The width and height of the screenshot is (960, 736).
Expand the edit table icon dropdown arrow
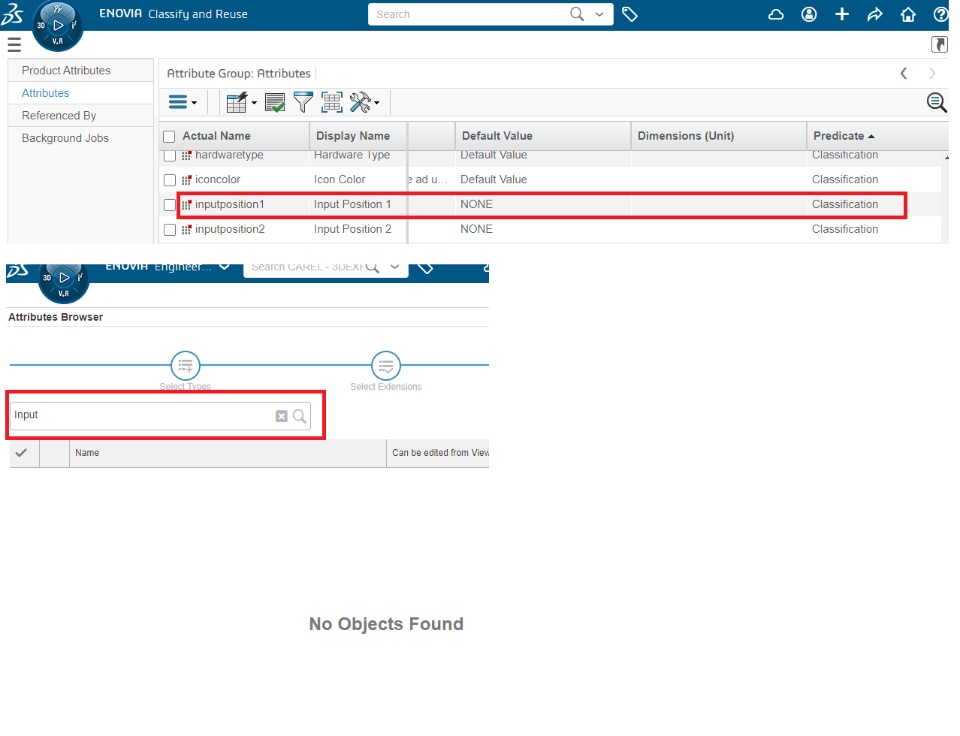(x=254, y=103)
